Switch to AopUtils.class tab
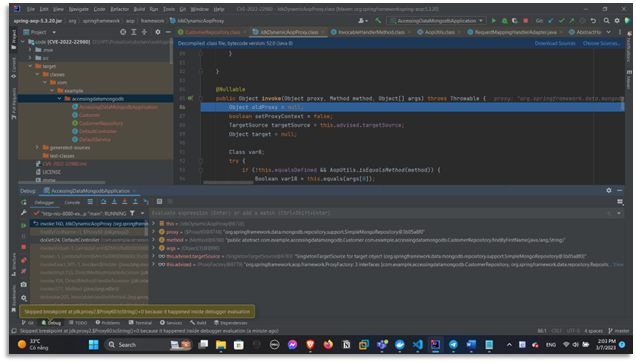 (439, 32)
